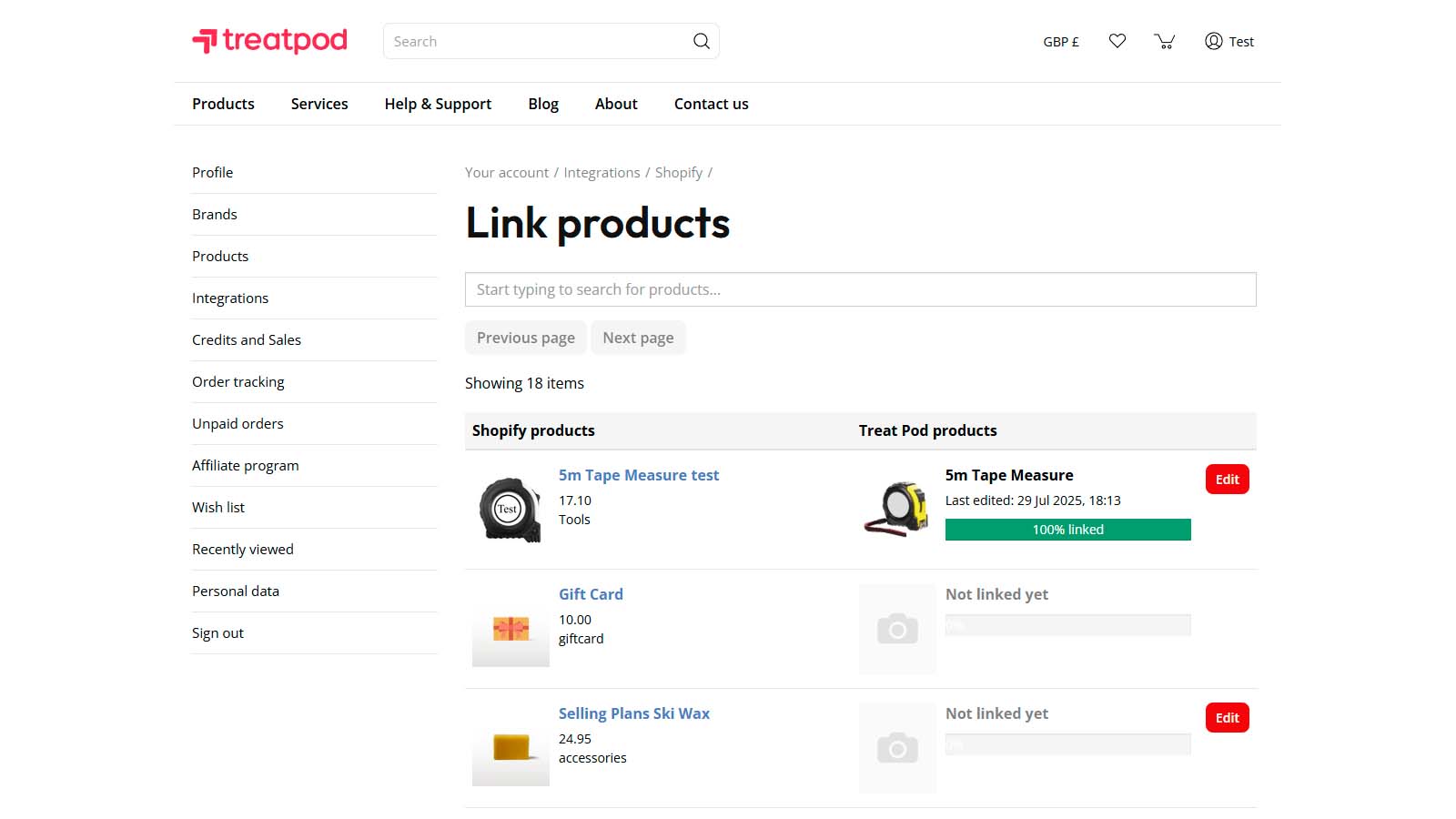Open the Contact us page
This screenshot has height=819, width=1456.
click(x=712, y=104)
